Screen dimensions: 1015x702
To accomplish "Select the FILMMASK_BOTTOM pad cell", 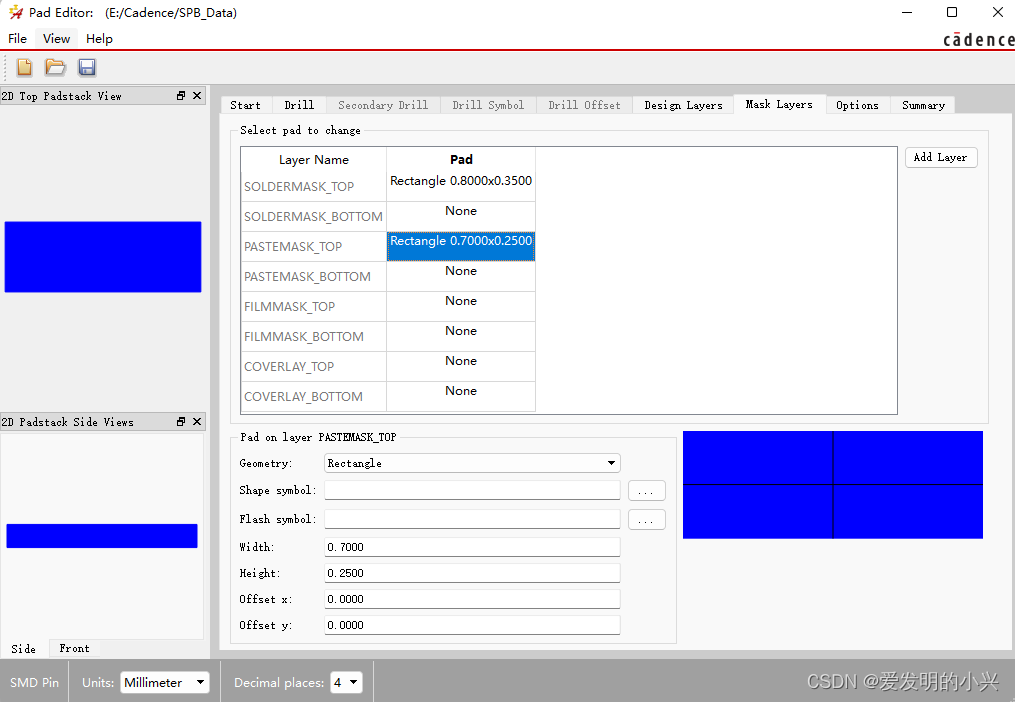I will pos(461,336).
